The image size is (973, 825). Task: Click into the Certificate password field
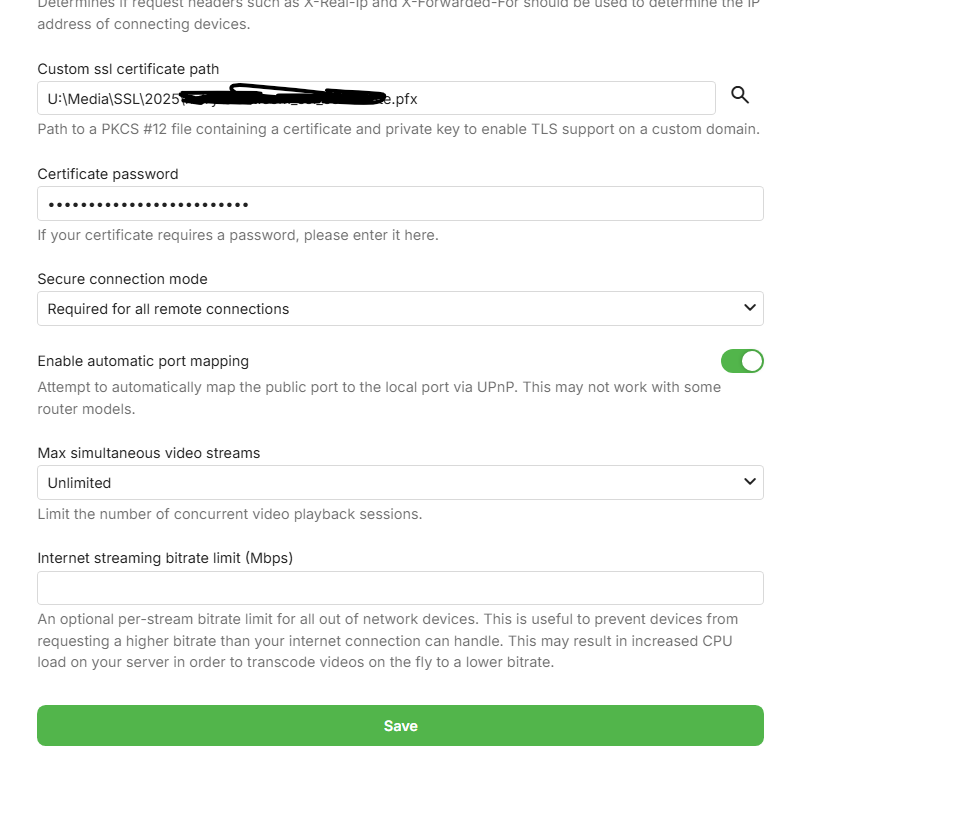click(400, 204)
